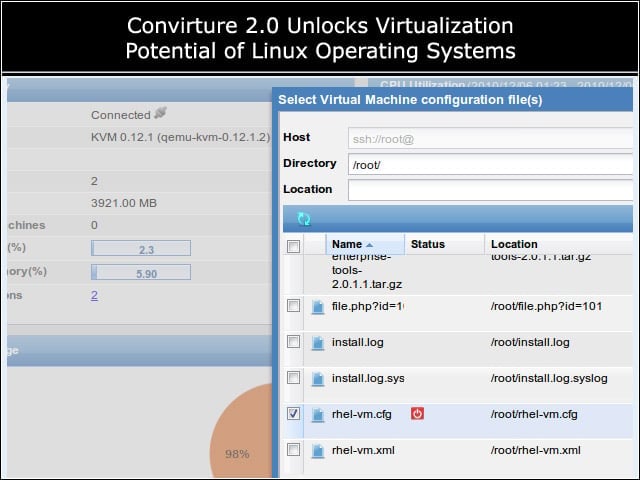Click the KVM 0.12.1 (qemu-kvm-0.12.1.2) value
This screenshot has width=640, height=480.
click(180, 137)
